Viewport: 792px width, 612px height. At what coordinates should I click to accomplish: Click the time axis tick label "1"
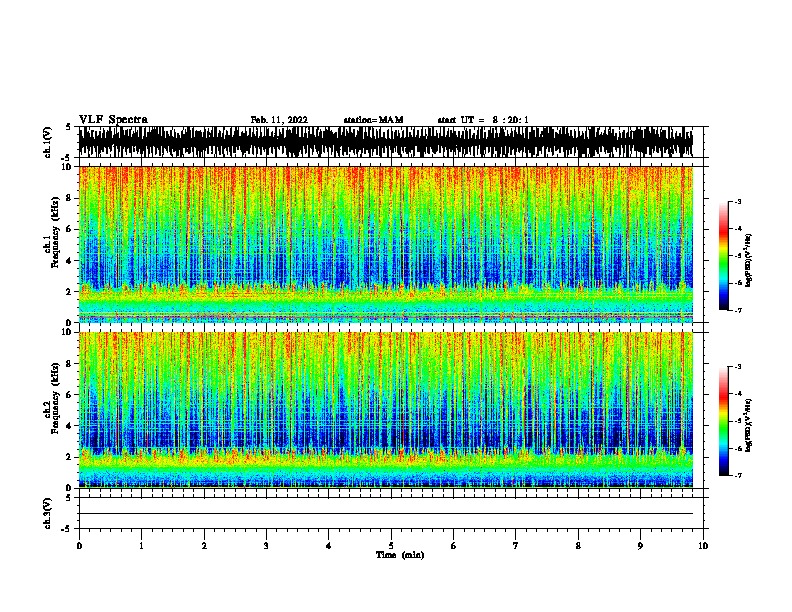(x=141, y=546)
